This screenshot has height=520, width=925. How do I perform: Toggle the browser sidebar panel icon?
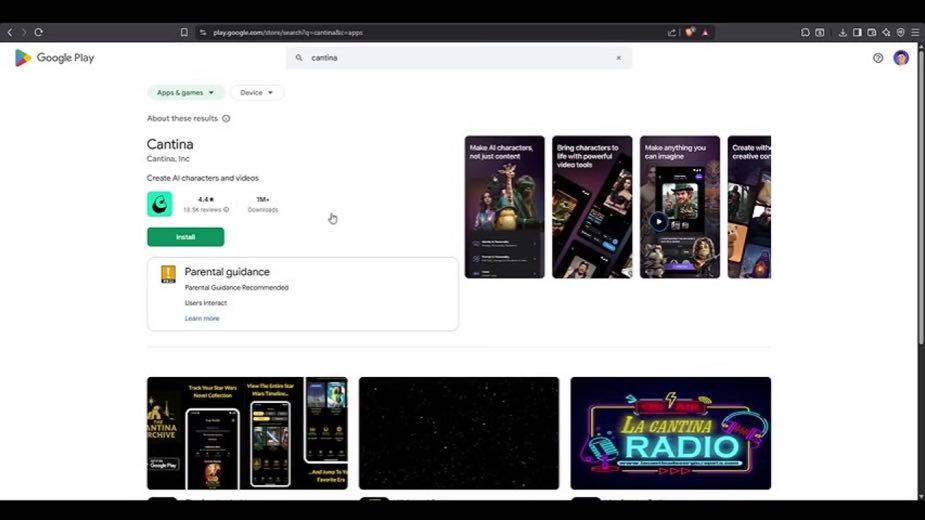(857, 32)
